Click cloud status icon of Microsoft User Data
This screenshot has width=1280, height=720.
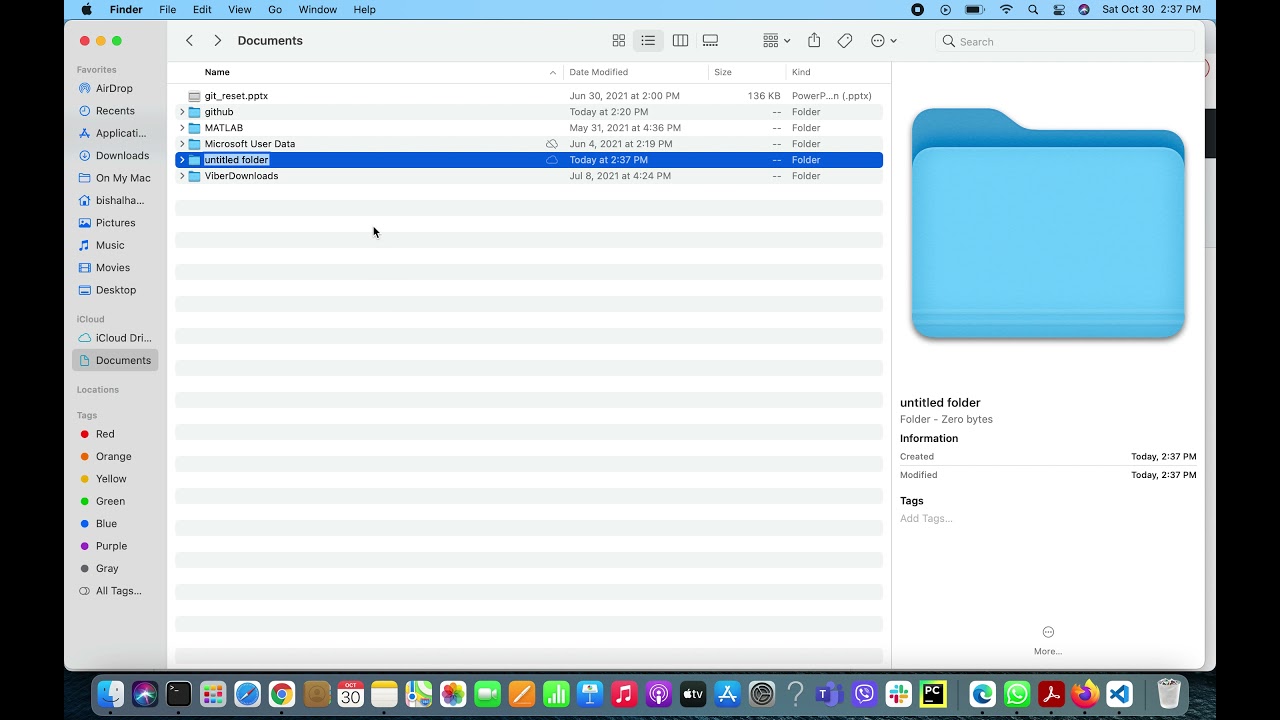pos(551,144)
